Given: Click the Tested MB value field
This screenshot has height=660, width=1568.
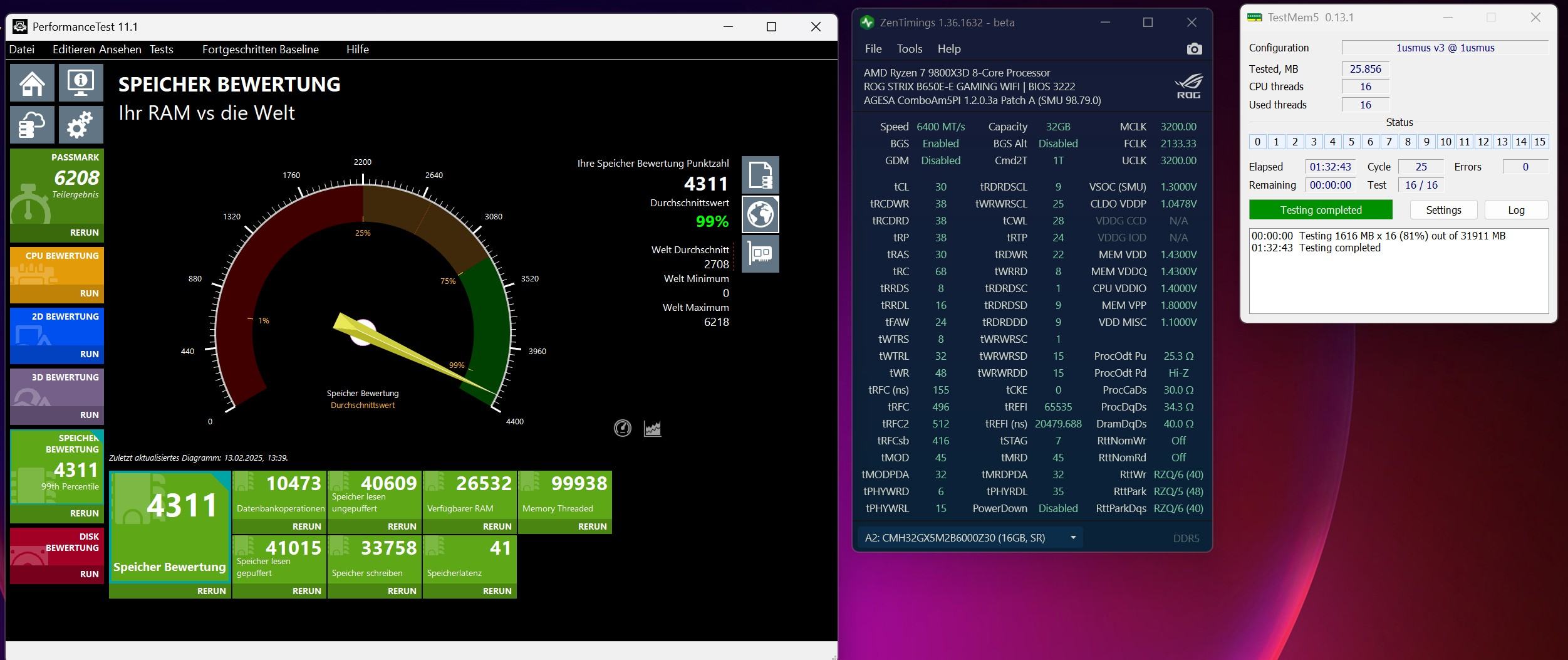Looking at the screenshot, I should (x=1365, y=69).
